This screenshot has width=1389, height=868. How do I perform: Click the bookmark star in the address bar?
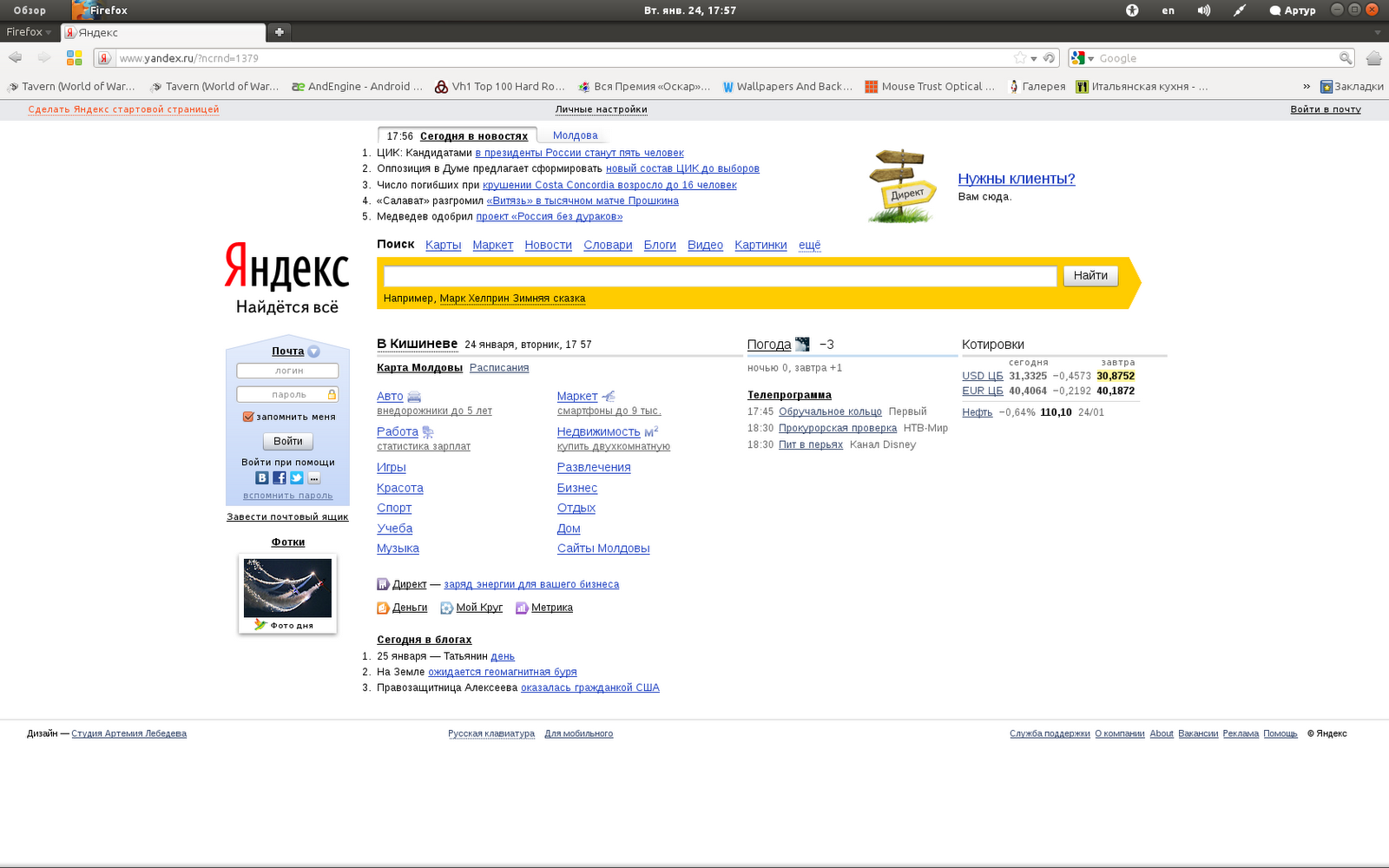pyautogui.click(x=1020, y=58)
